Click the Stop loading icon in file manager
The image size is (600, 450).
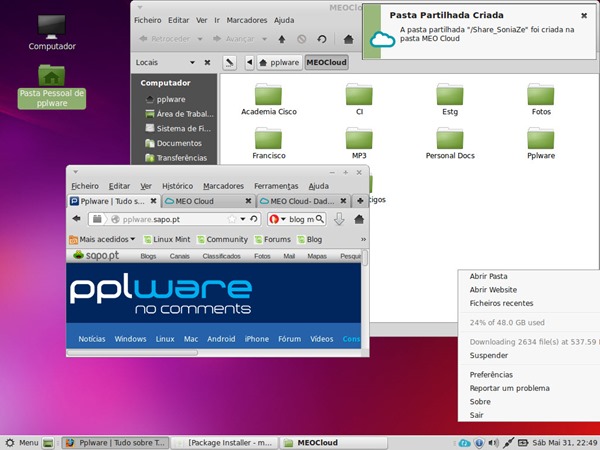tap(302, 39)
